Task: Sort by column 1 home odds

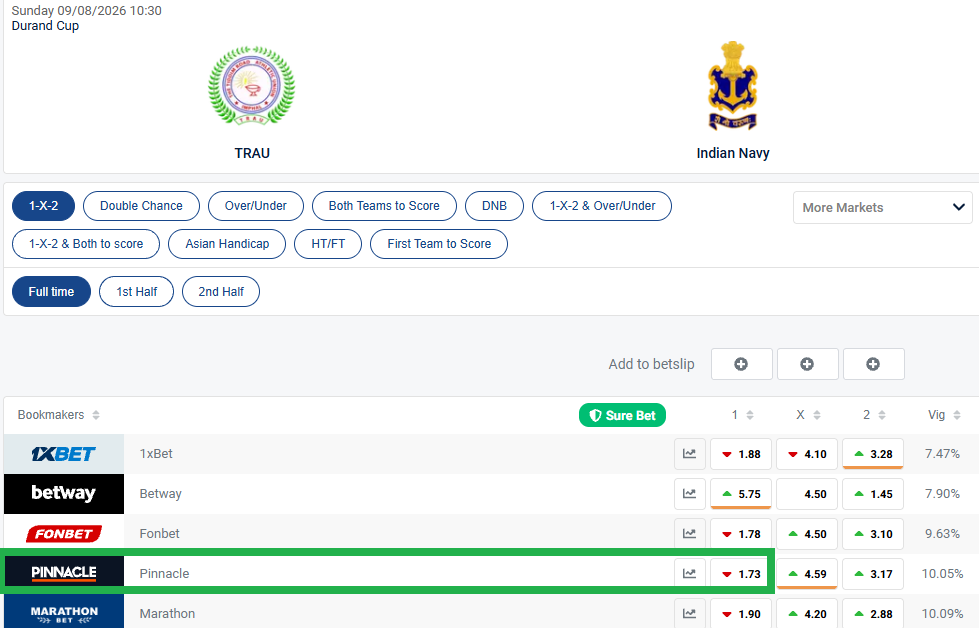Action: pyautogui.click(x=742, y=415)
